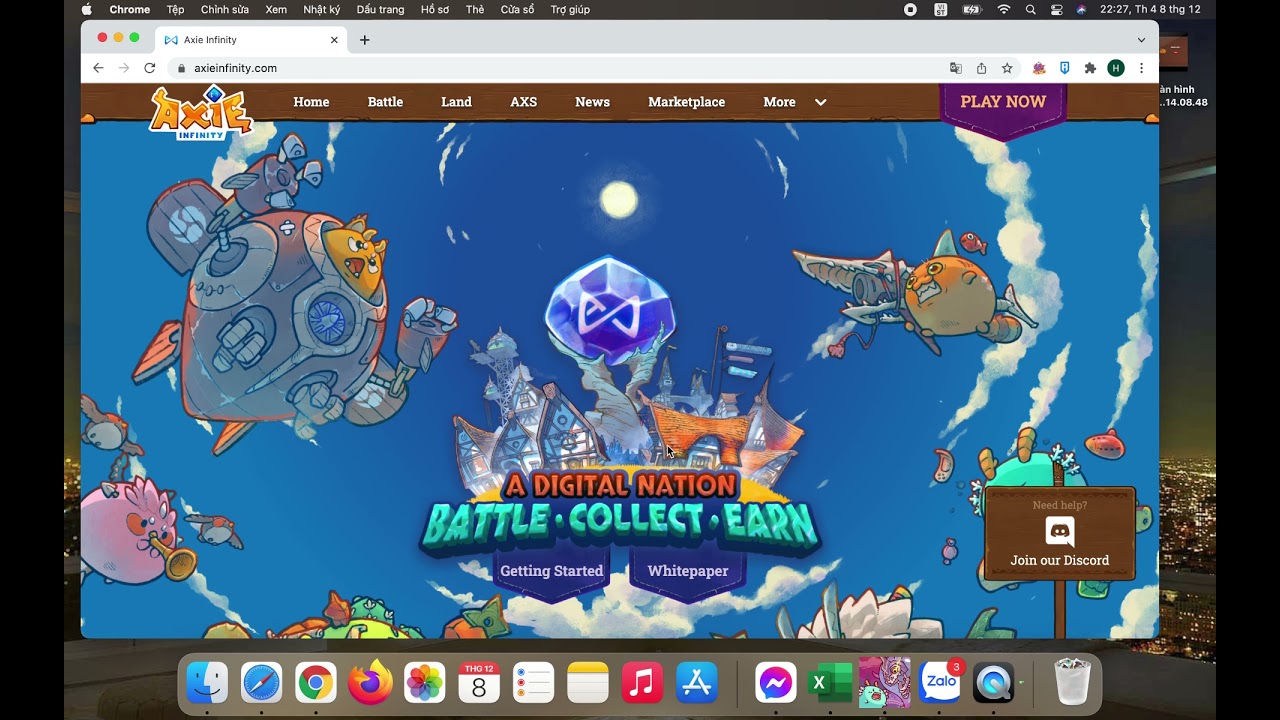Screen dimensions: 1280x720
Task: Open the Hồ sơ menu
Action: (x=435, y=9)
